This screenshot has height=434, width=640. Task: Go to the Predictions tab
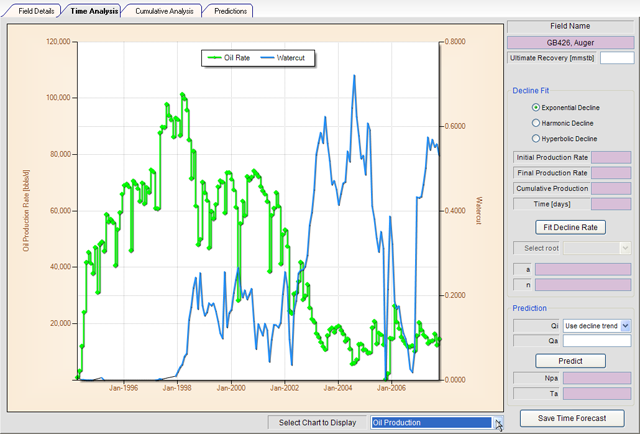point(230,11)
